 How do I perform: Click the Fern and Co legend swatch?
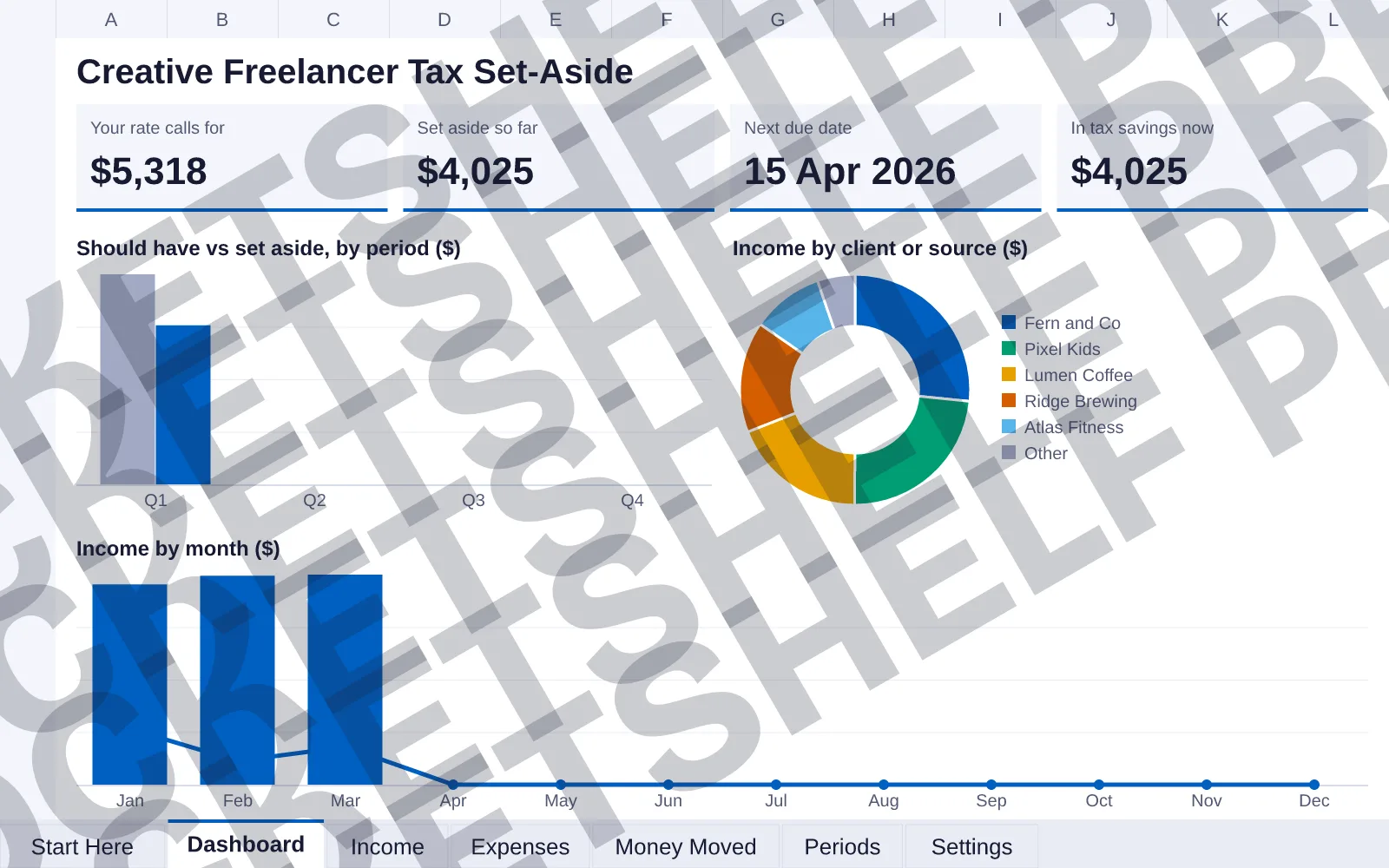(x=1009, y=322)
